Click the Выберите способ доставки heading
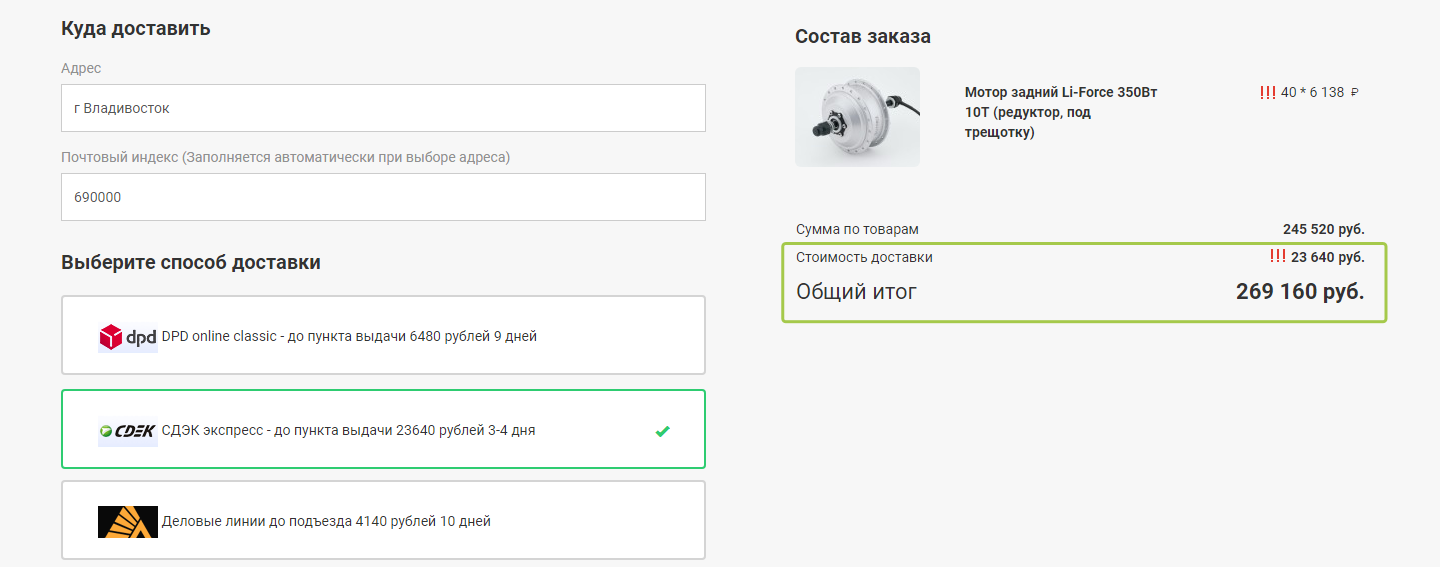Viewport: 1440px width, 567px height. pos(191,263)
